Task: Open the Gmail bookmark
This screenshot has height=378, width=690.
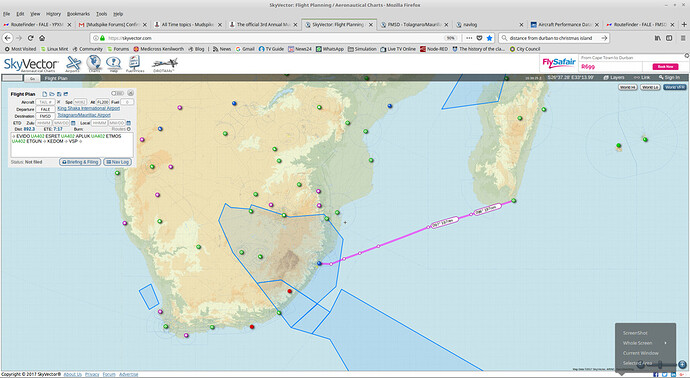Action: (x=245, y=49)
